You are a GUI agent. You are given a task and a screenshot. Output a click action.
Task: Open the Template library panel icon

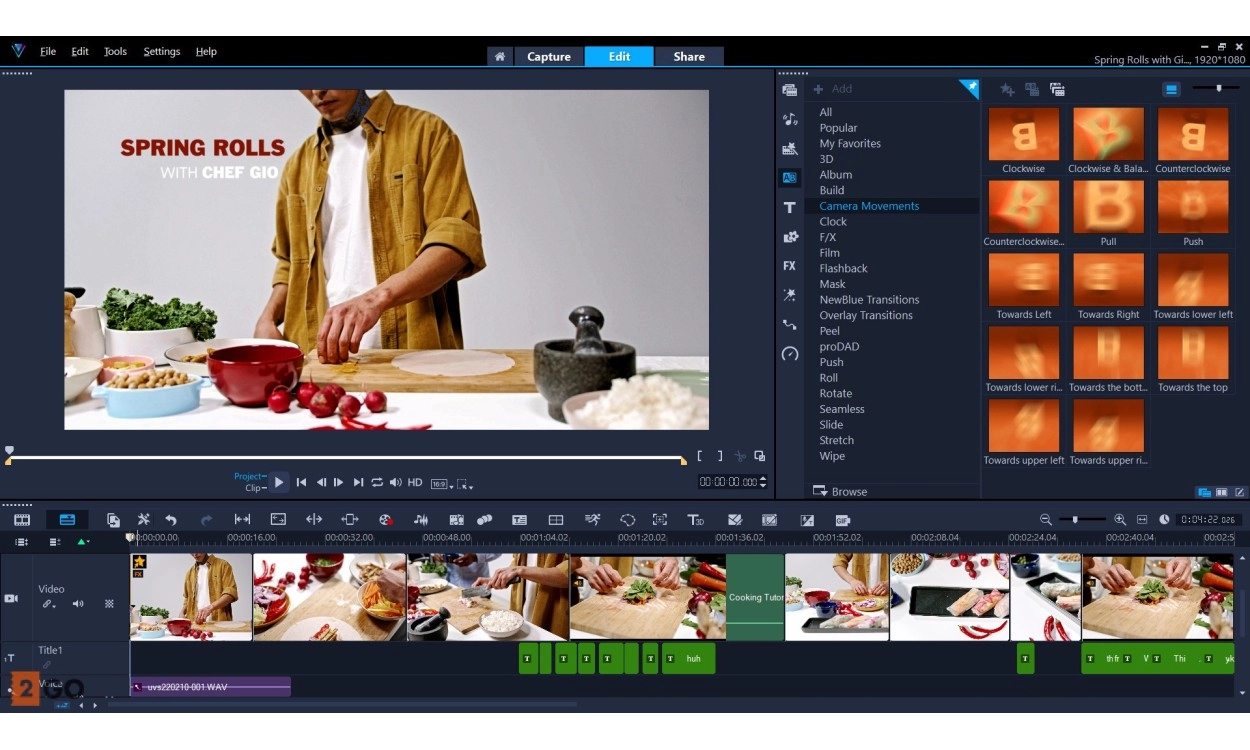790,149
